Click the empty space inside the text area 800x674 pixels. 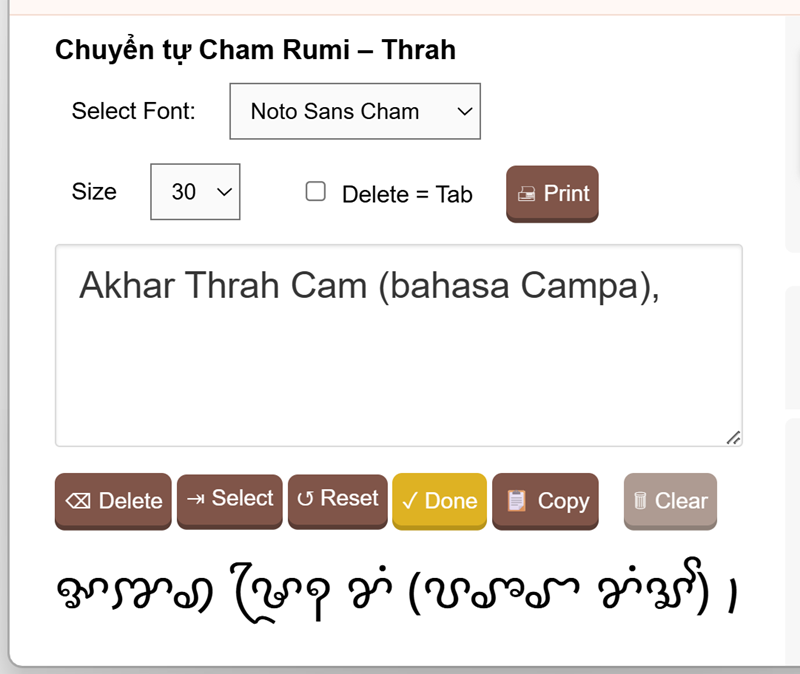click(398, 380)
